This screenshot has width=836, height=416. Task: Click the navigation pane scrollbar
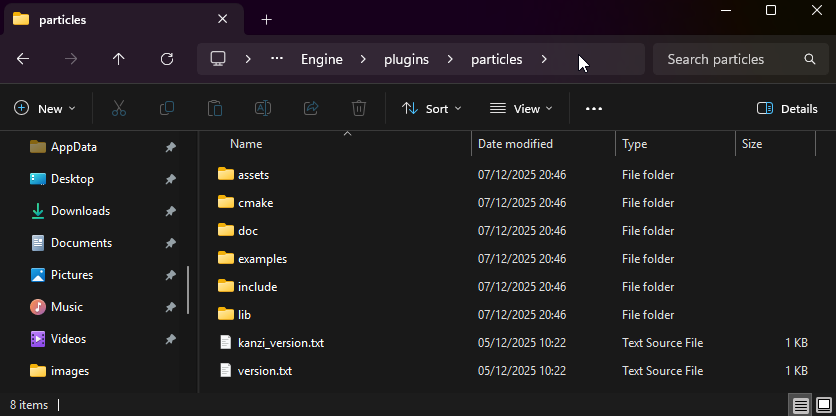188,291
